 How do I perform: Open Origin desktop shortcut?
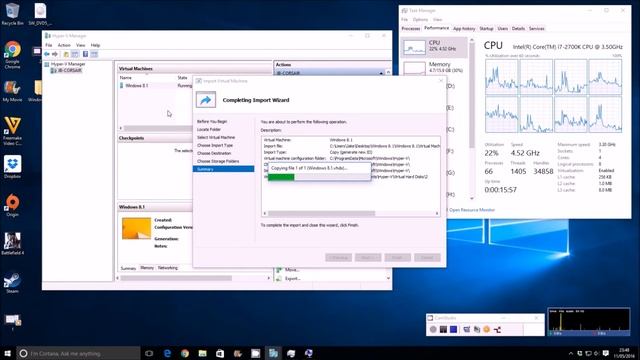coord(12,205)
